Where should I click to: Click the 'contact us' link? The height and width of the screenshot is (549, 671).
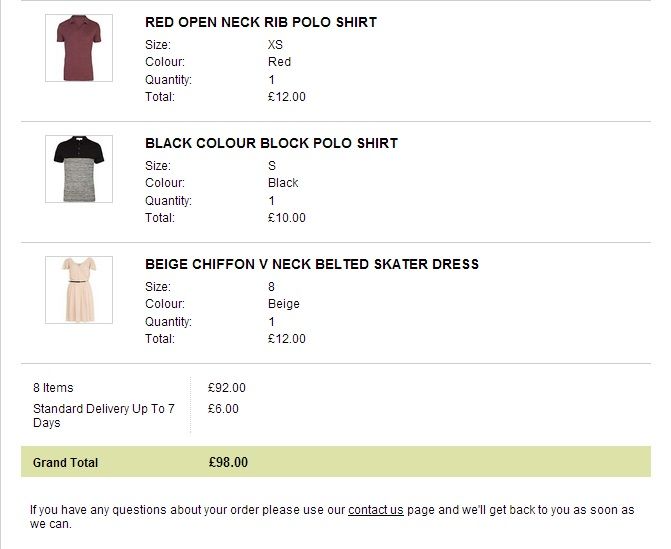pos(376,510)
